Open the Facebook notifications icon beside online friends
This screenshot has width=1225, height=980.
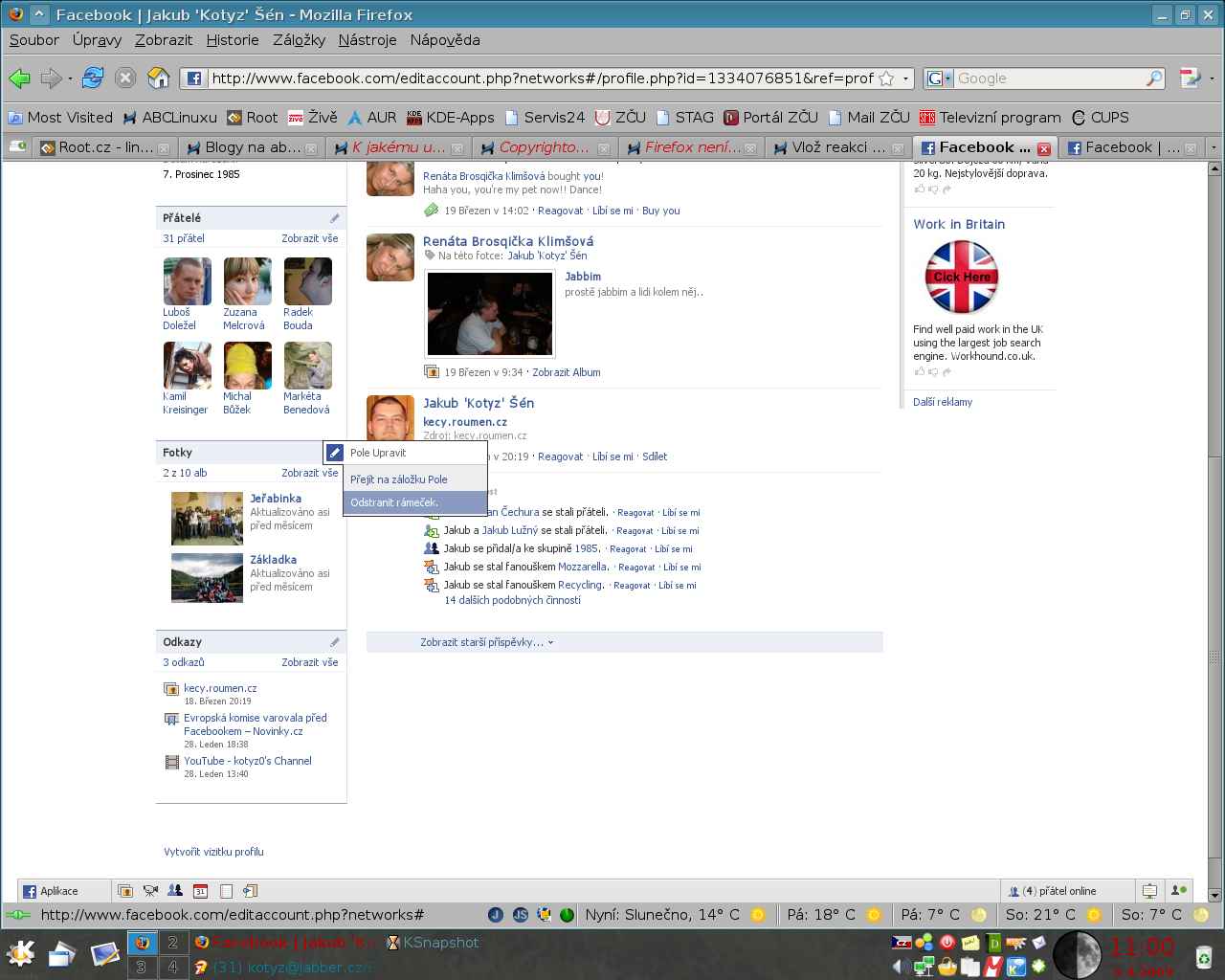tap(1149, 891)
